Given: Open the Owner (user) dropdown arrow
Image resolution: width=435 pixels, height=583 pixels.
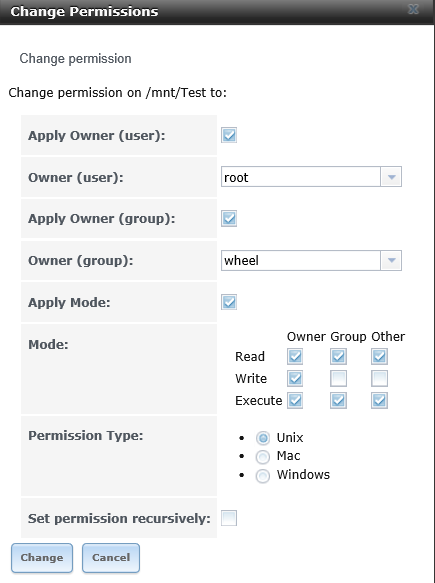Looking at the screenshot, I should (391, 177).
